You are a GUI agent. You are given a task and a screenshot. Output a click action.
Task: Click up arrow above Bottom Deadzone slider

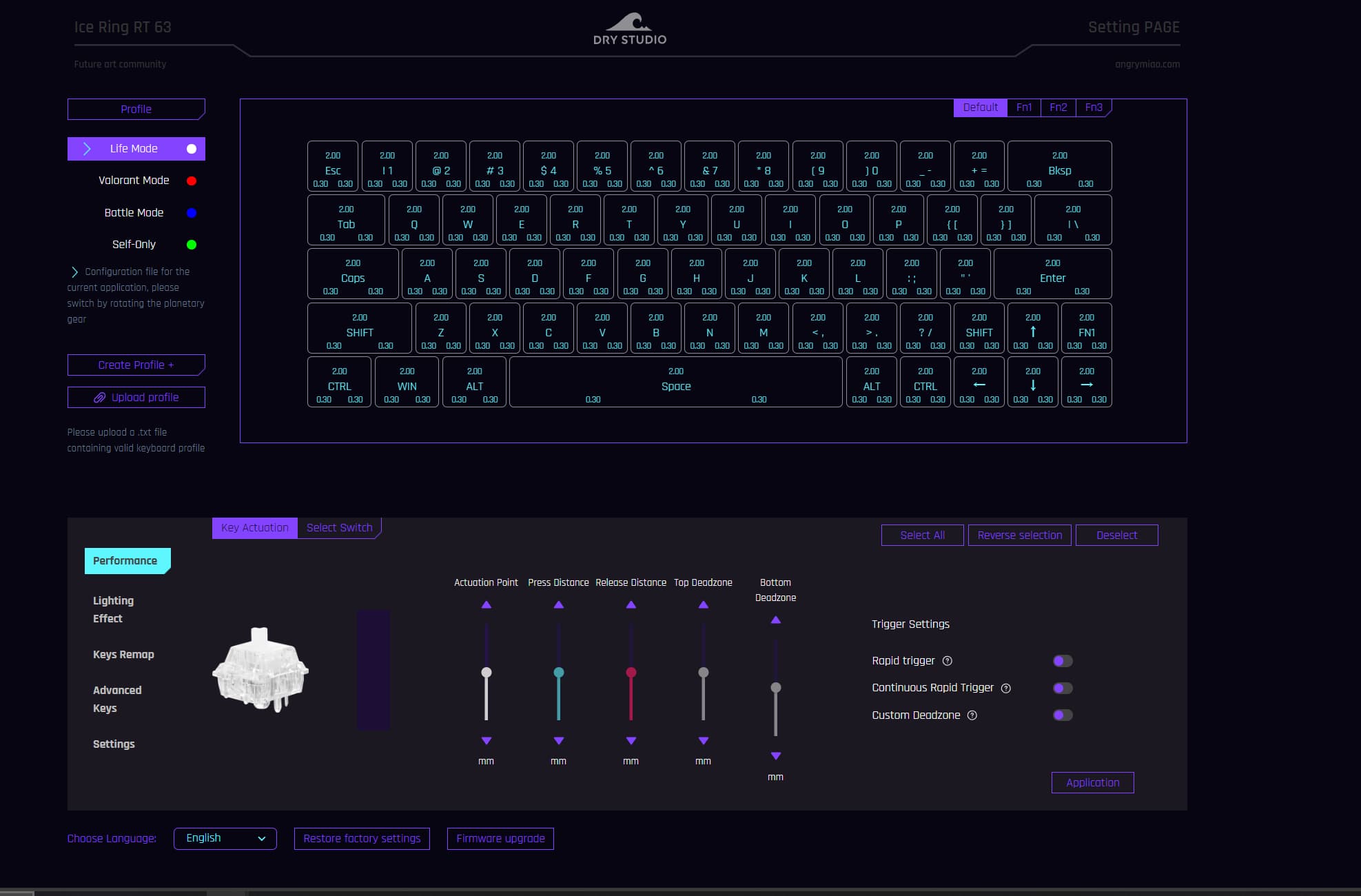point(776,620)
